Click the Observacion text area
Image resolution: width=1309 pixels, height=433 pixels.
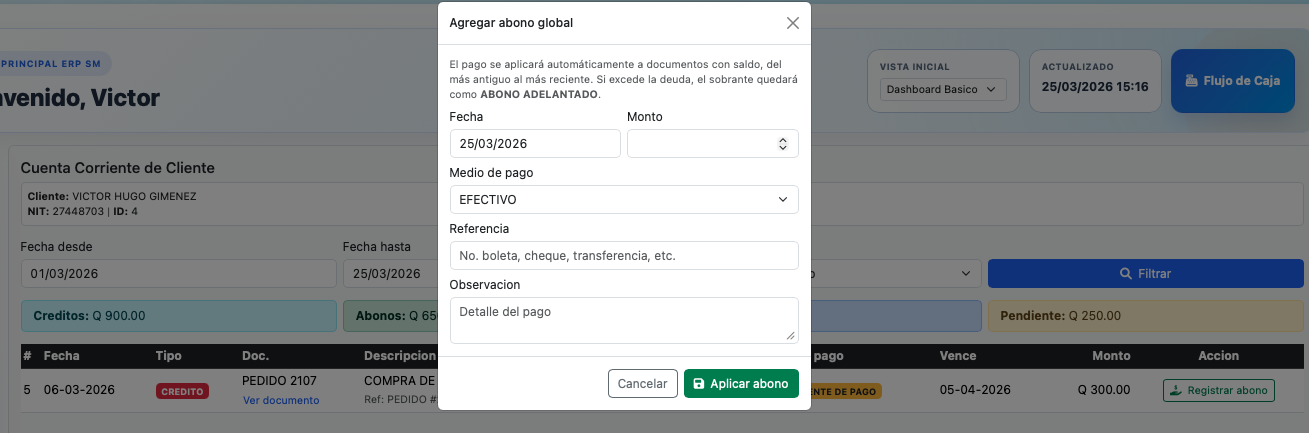(624, 320)
